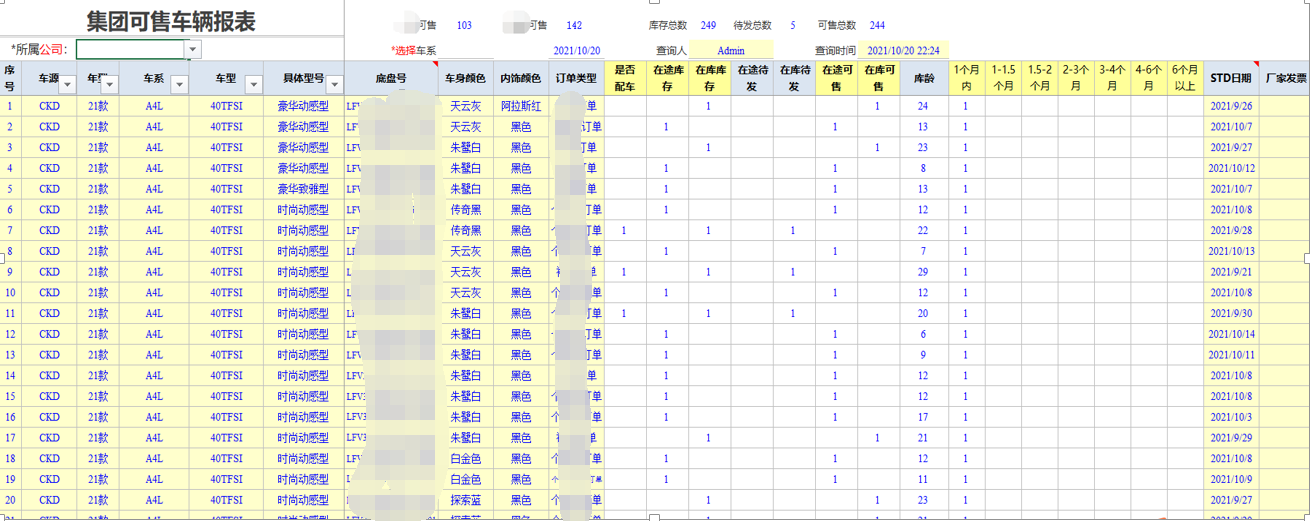Image resolution: width=1310 pixels, height=521 pixels.
Task: Select the 车身颜色 column header
Action: [465, 78]
